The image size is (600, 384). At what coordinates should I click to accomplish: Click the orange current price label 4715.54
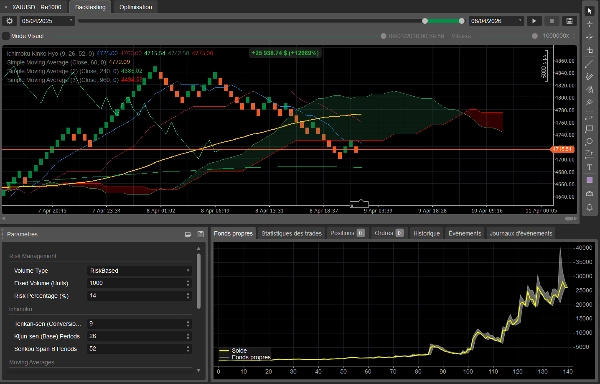(x=562, y=149)
